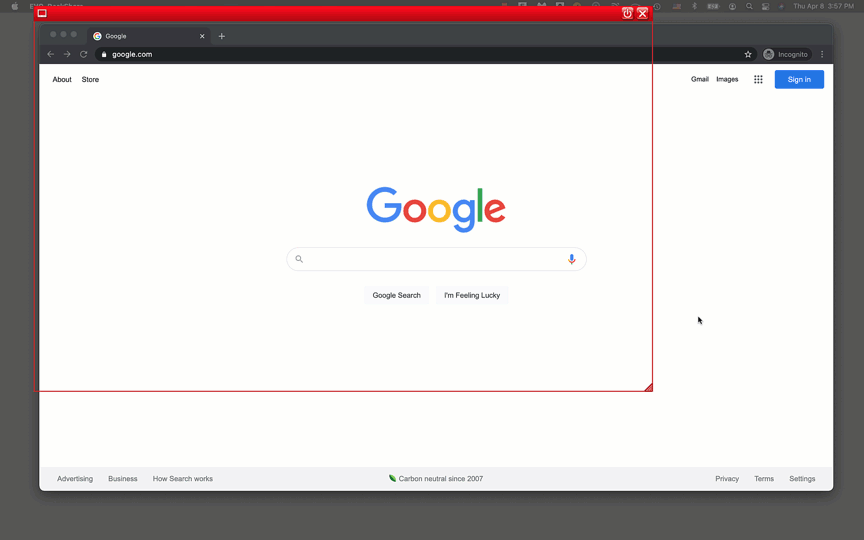Select the Google browser tab

click(149, 36)
